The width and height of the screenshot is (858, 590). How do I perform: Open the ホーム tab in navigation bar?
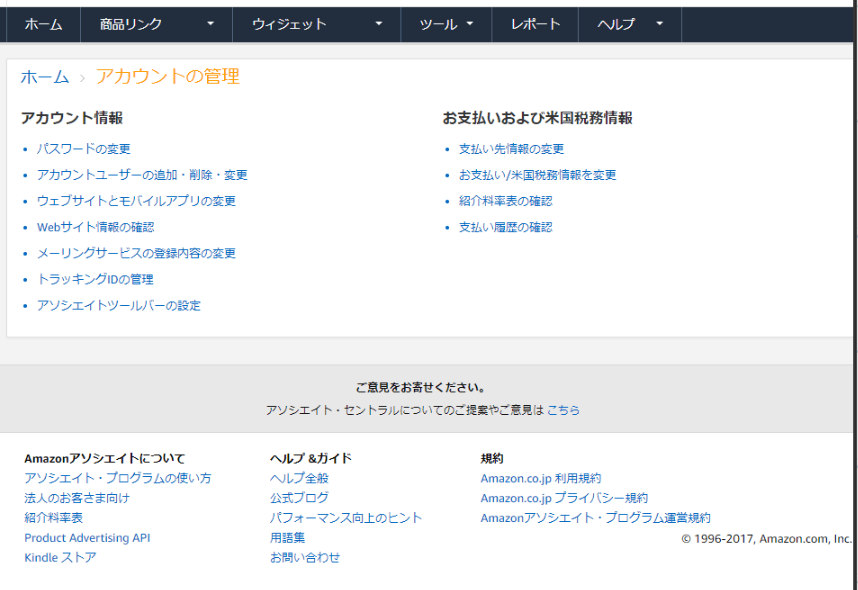click(x=43, y=25)
